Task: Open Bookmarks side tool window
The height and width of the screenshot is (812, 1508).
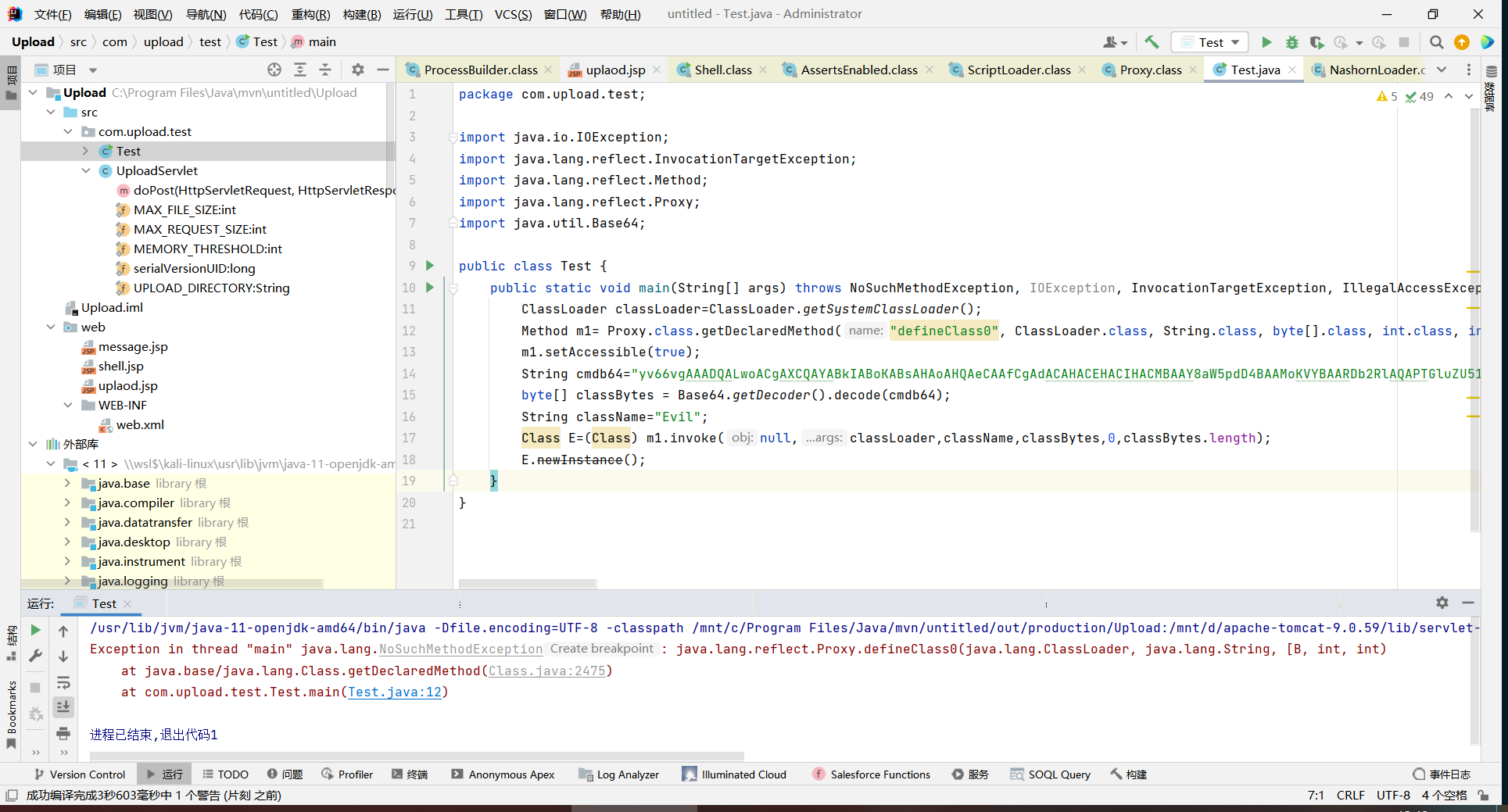Action: coord(11,714)
